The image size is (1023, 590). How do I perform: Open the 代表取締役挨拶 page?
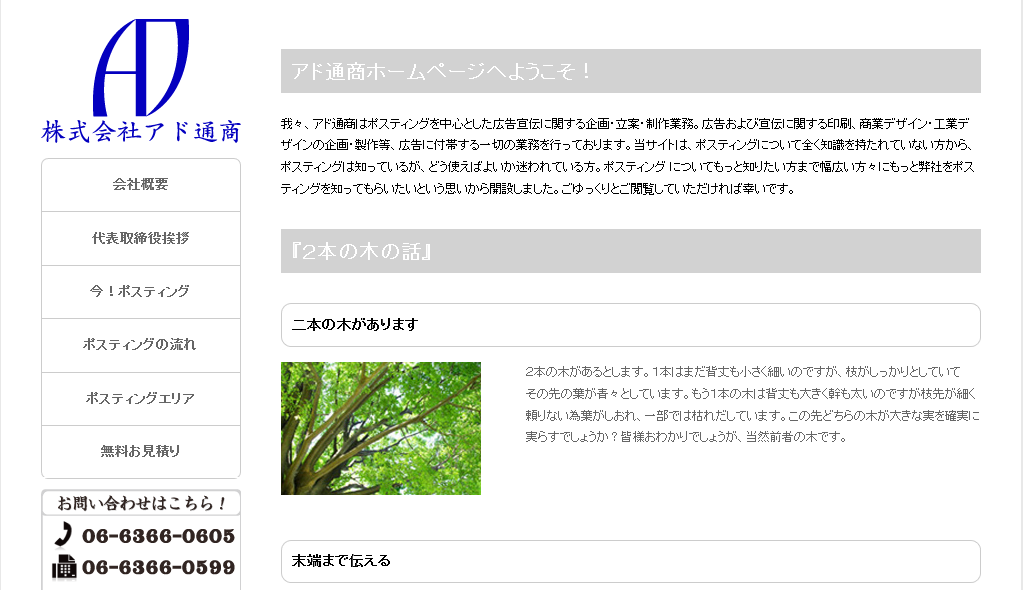[x=139, y=238]
